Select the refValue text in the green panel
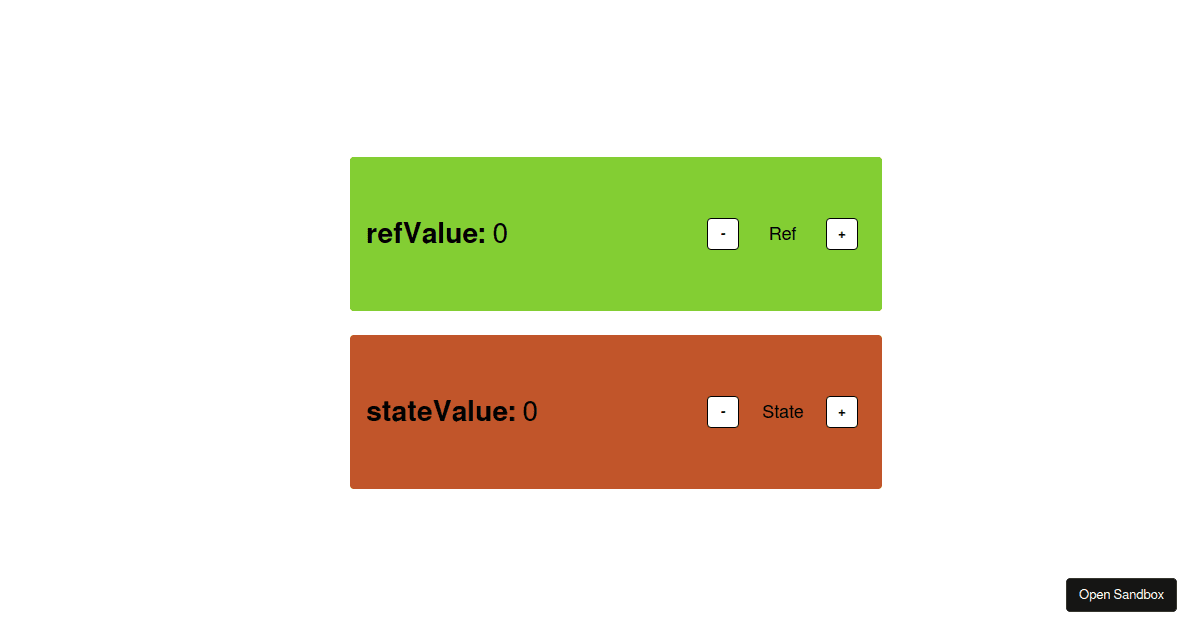 click(425, 233)
